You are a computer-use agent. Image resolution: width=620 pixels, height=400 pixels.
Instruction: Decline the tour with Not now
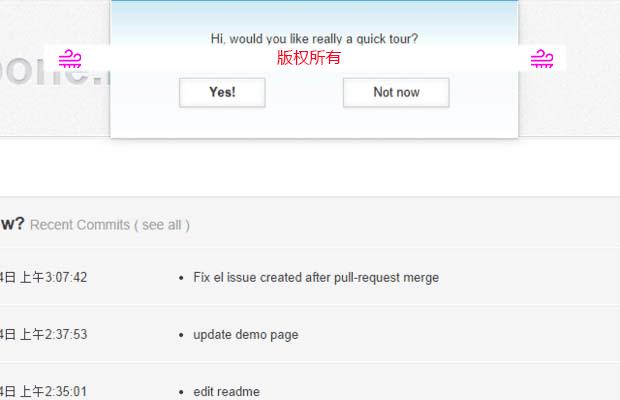396,92
